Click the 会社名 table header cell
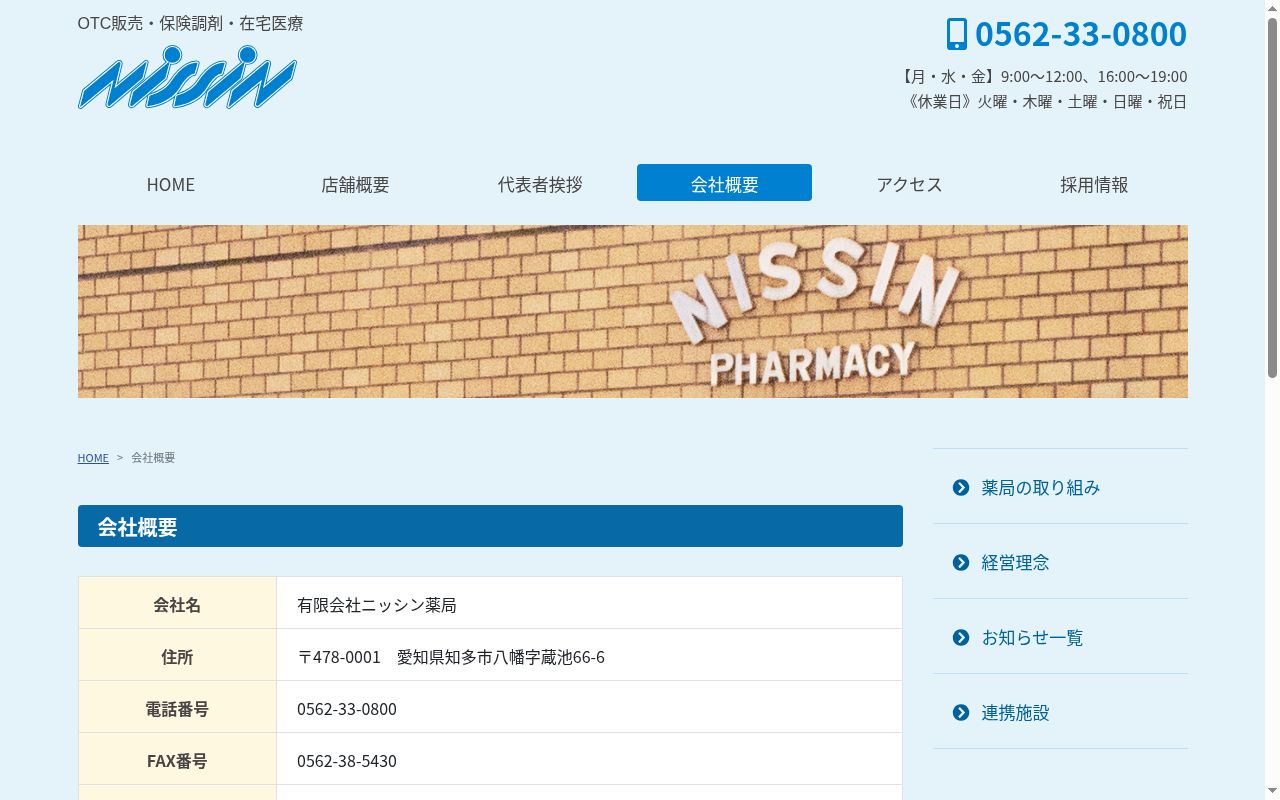The height and width of the screenshot is (800, 1280). coord(177,603)
